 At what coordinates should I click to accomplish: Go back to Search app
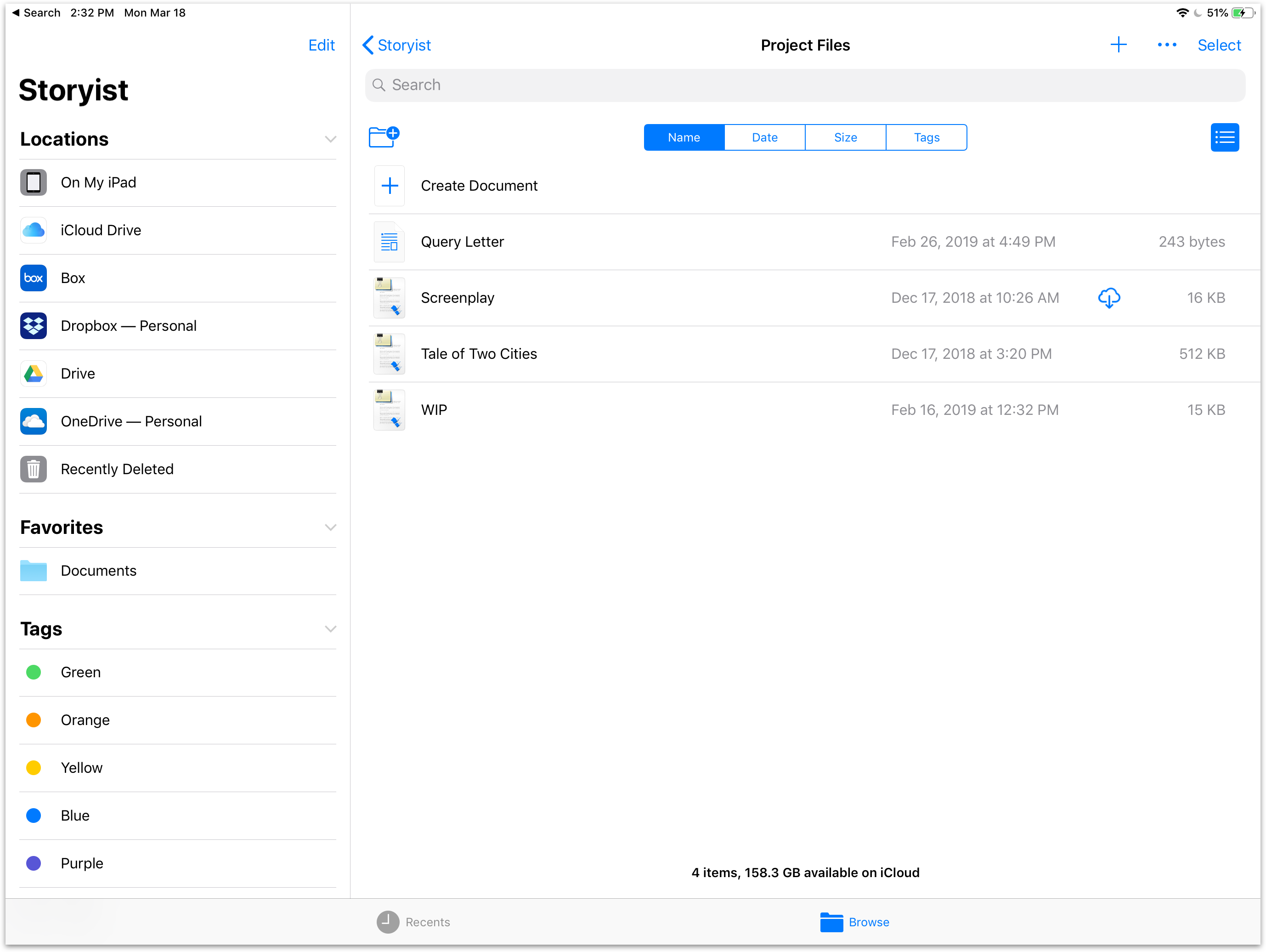[x=36, y=12]
